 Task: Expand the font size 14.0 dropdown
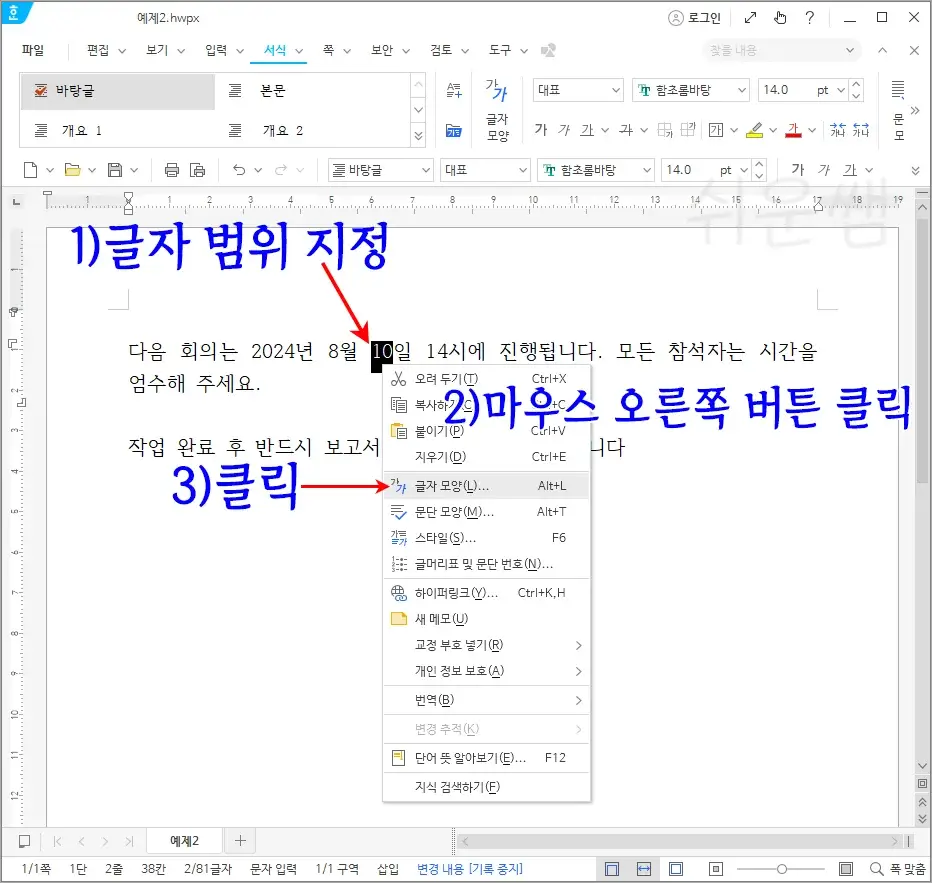pos(840,90)
